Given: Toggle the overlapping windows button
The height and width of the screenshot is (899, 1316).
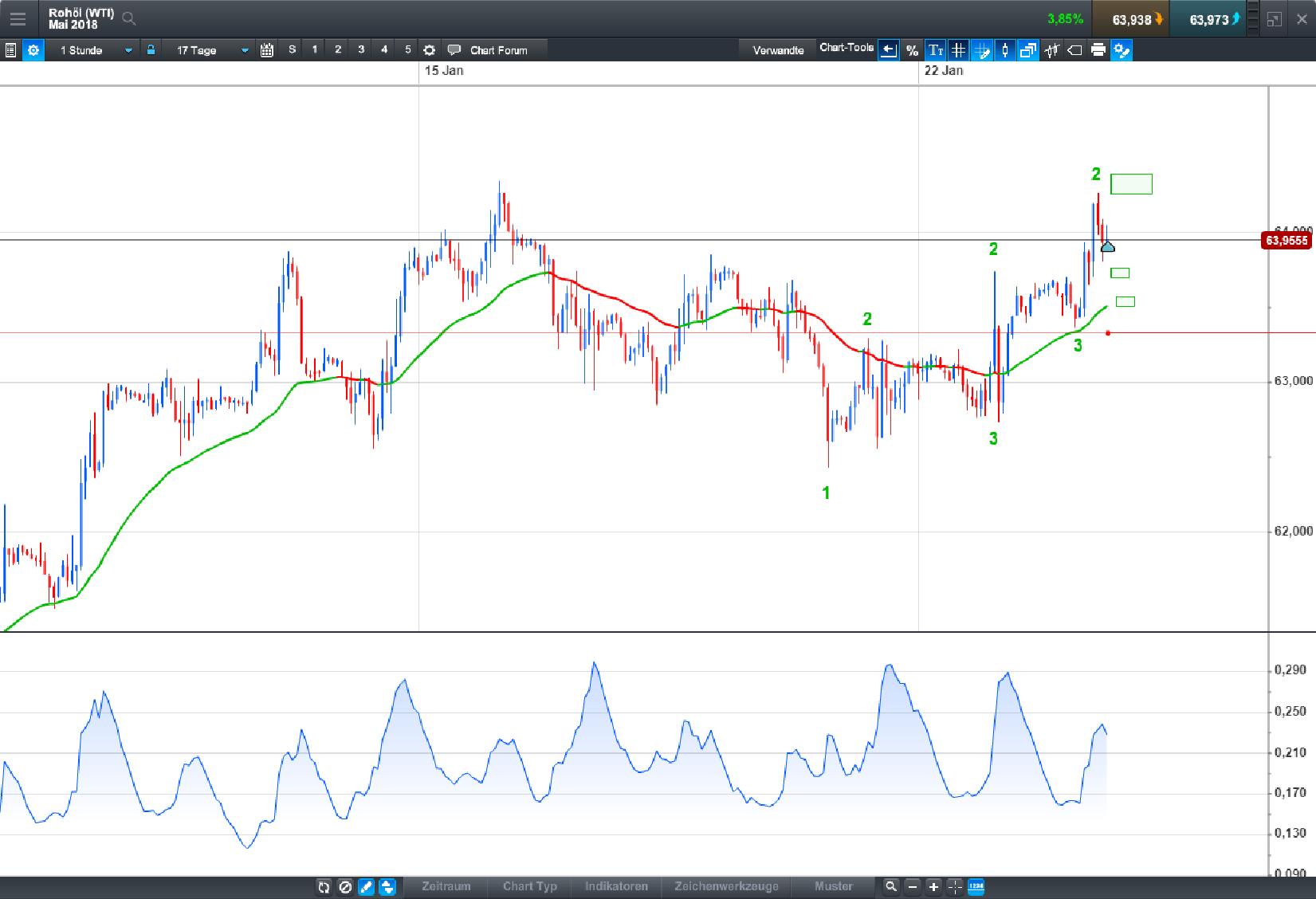Looking at the screenshot, I should pos(1028,50).
